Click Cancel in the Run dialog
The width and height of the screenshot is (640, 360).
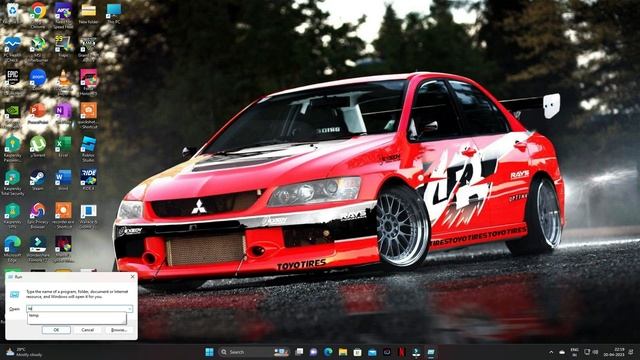coord(87,329)
